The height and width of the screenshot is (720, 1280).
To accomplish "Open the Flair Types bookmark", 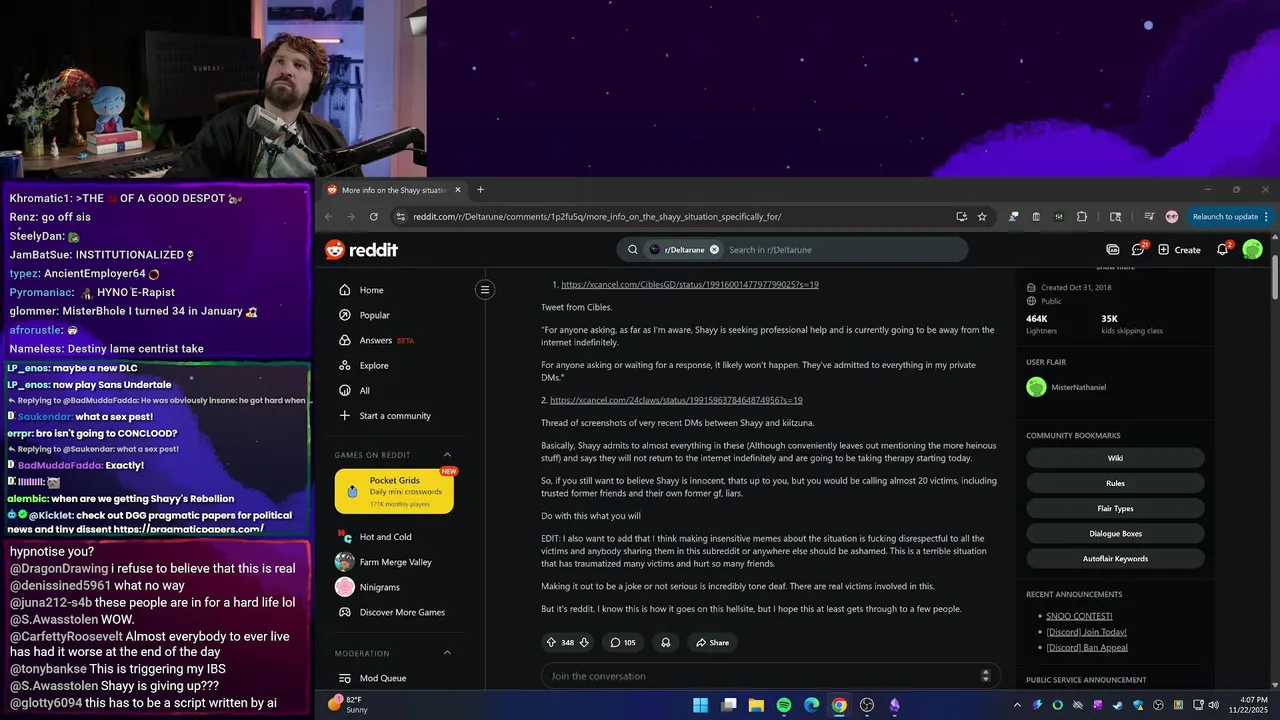I will pos(1115,508).
